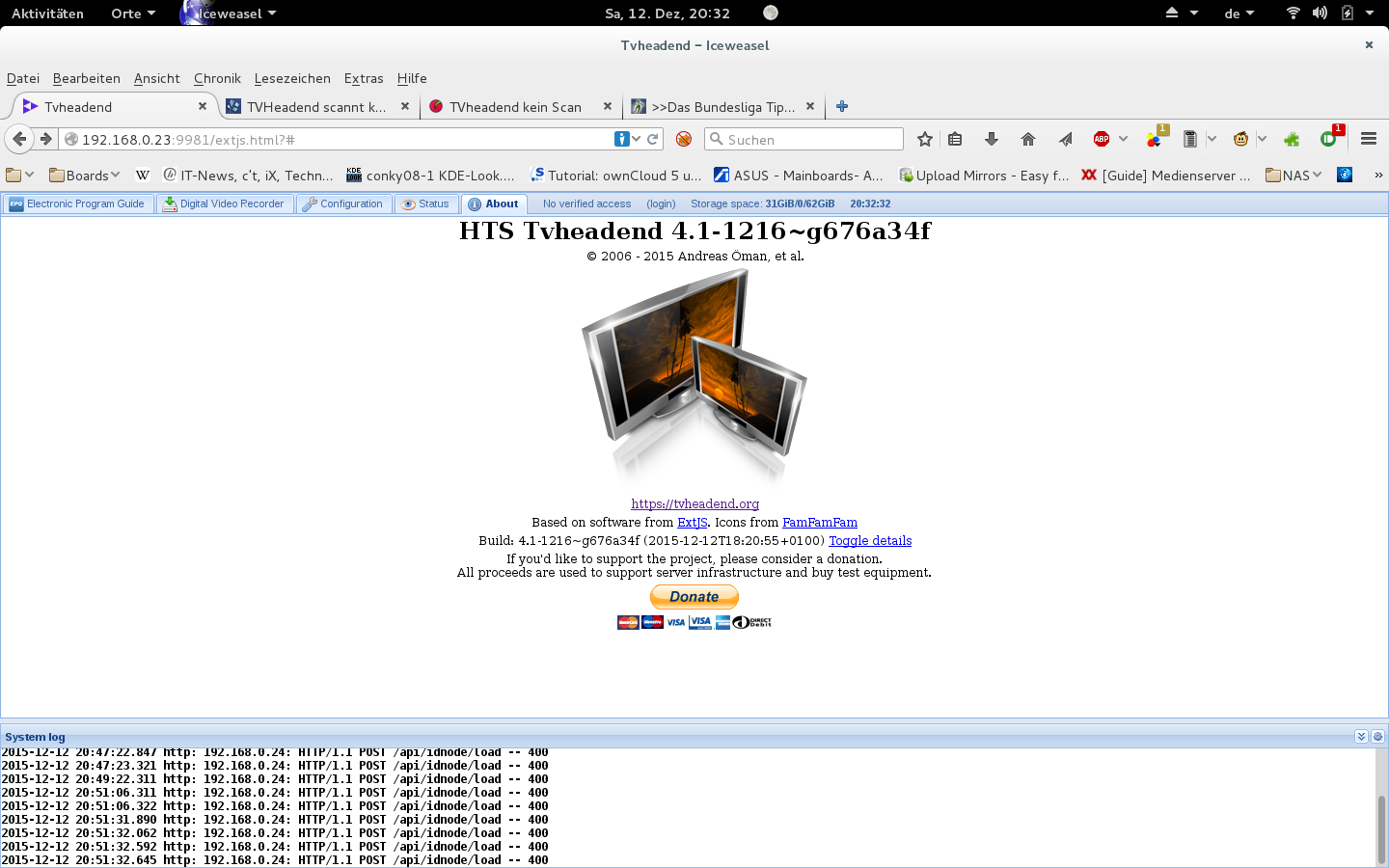Open Aktivitäten overview in the top panel

pos(47,13)
